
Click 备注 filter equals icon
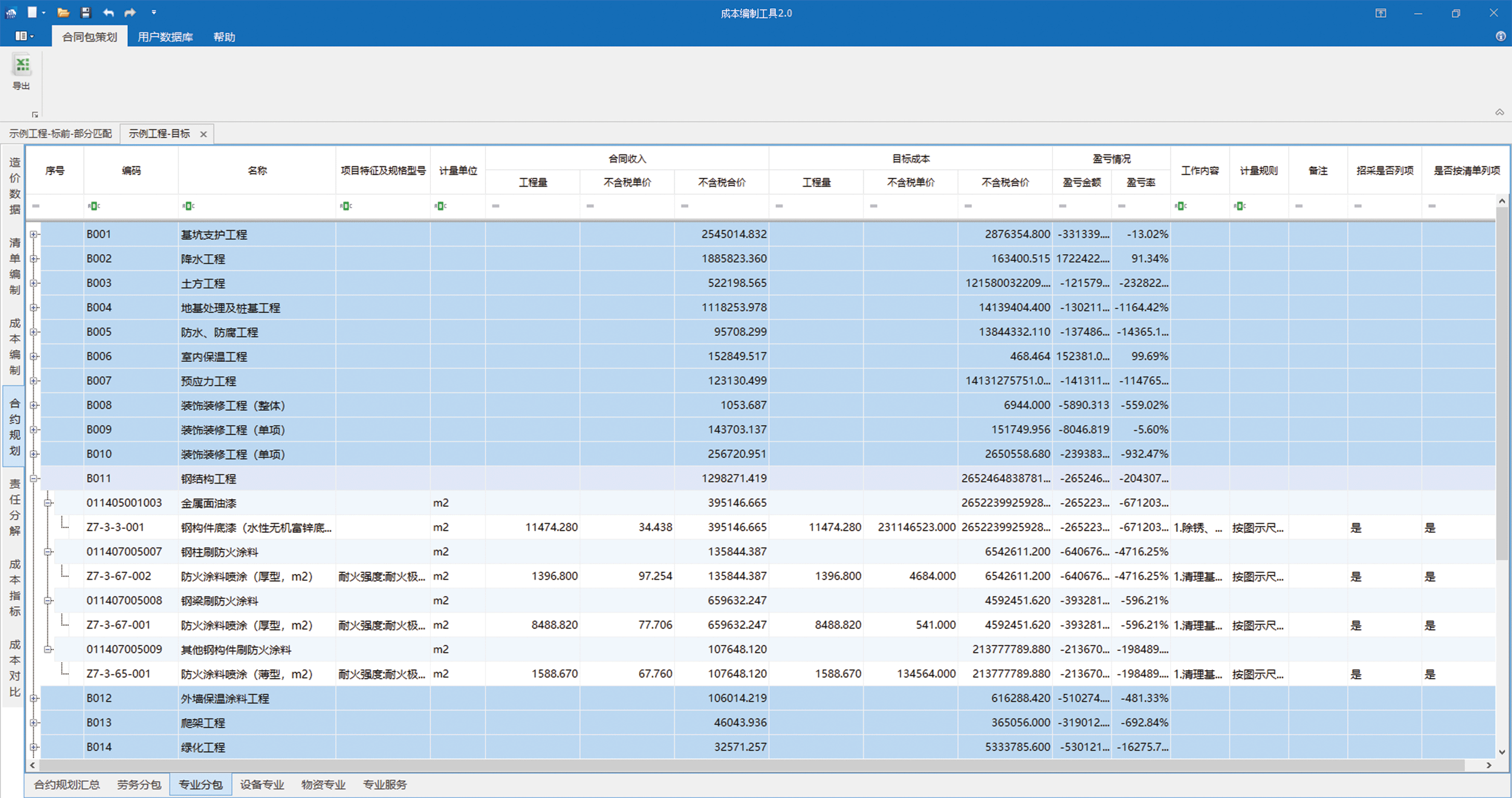pyautogui.click(x=1298, y=206)
